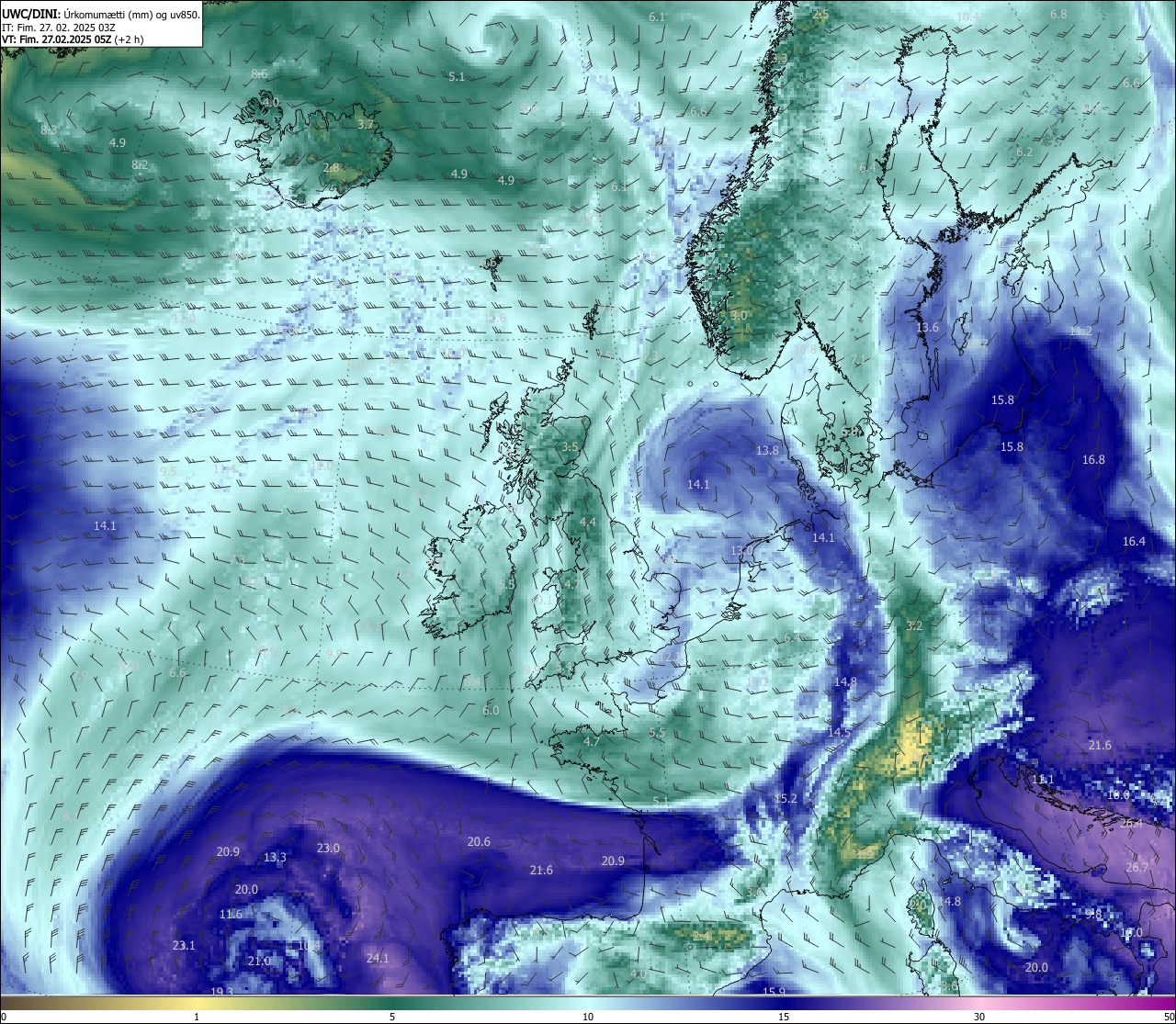
Task: Select the 23.1 value near the bottom-left
Action: coord(184,945)
